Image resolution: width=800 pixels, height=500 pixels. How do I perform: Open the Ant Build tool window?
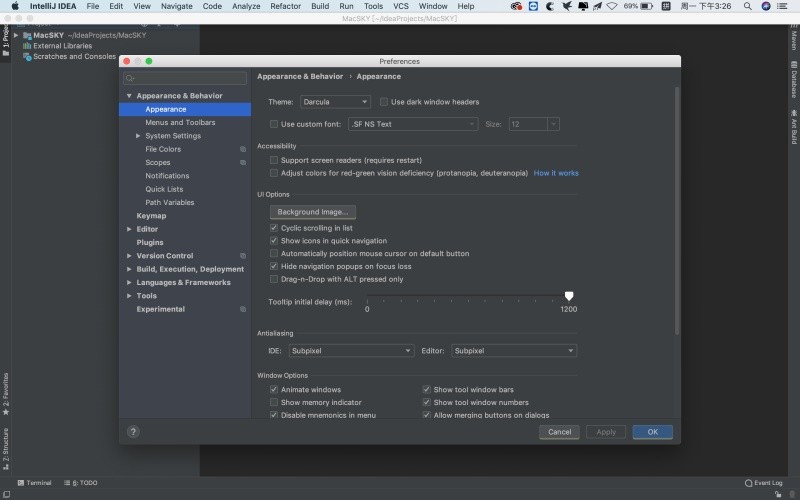794,126
